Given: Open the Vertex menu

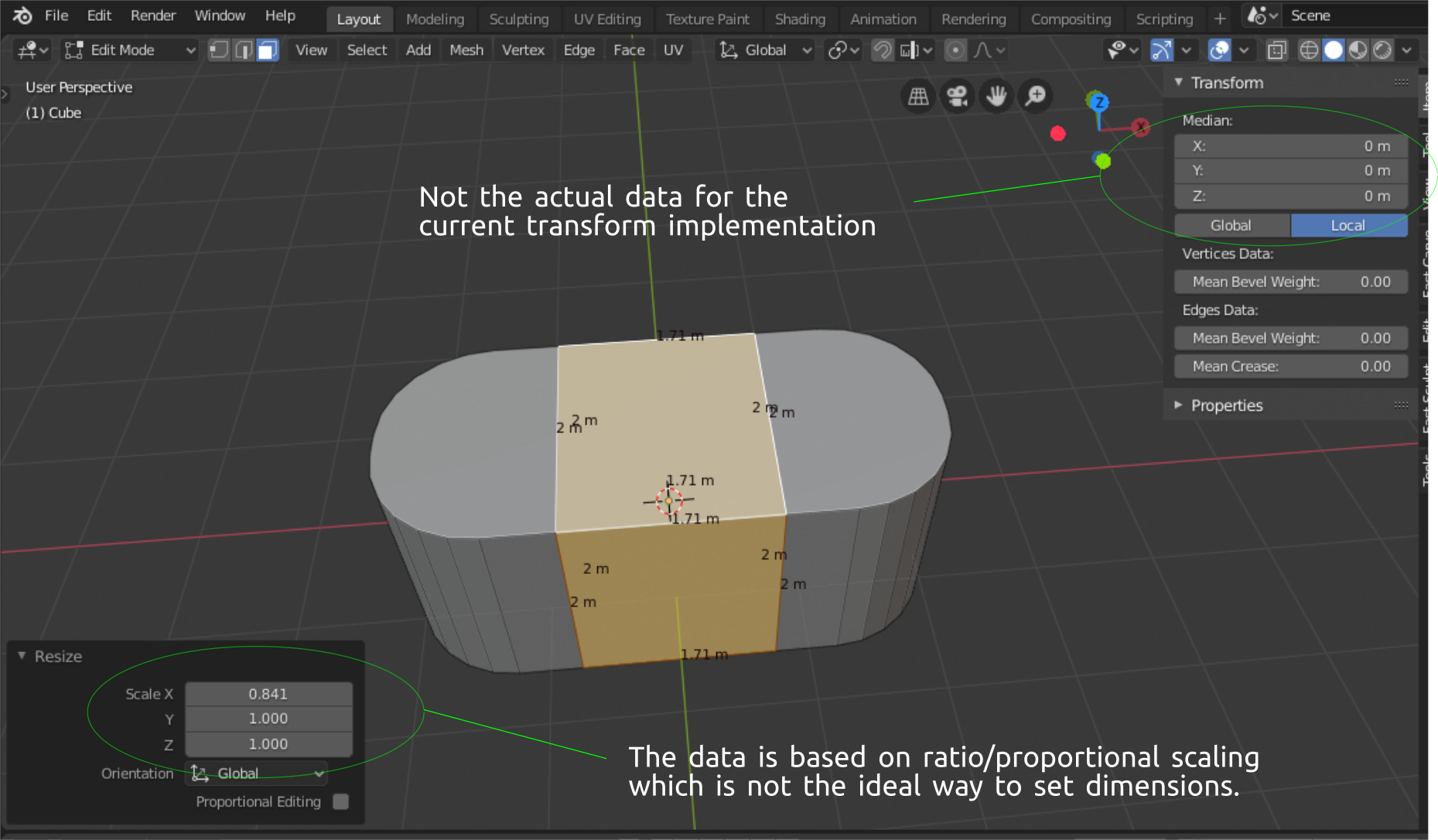Looking at the screenshot, I should point(524,50).
